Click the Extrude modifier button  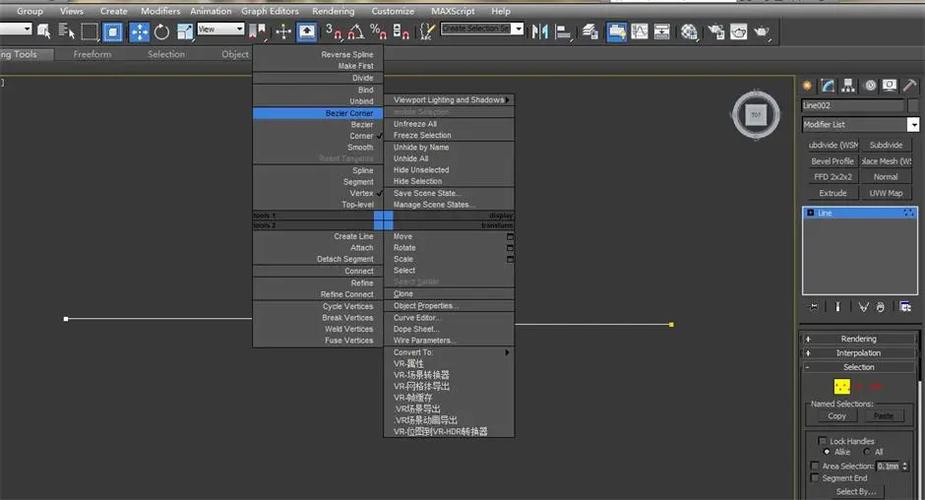(x=832, y=193)
